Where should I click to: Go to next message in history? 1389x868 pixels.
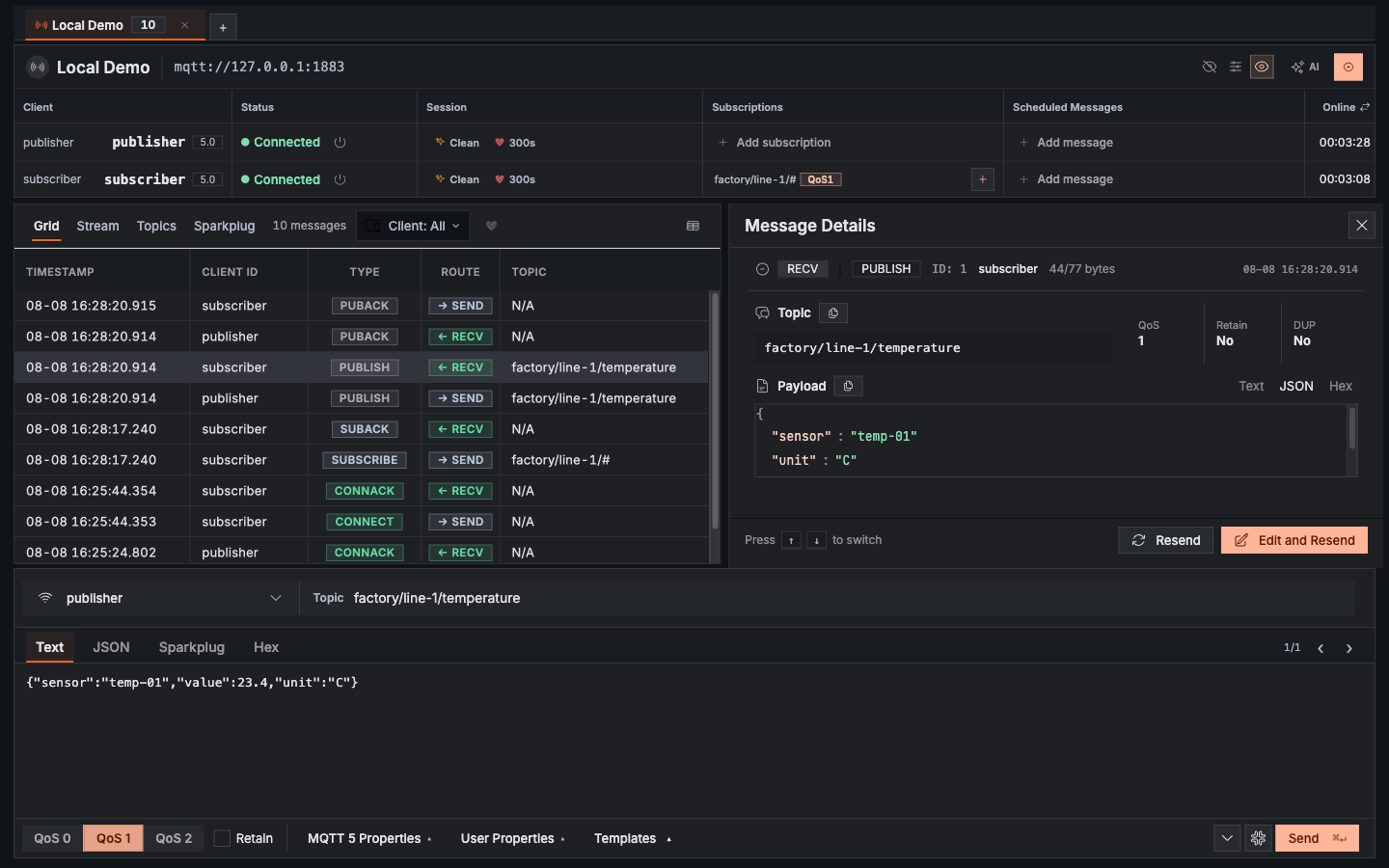[1349, 648]
